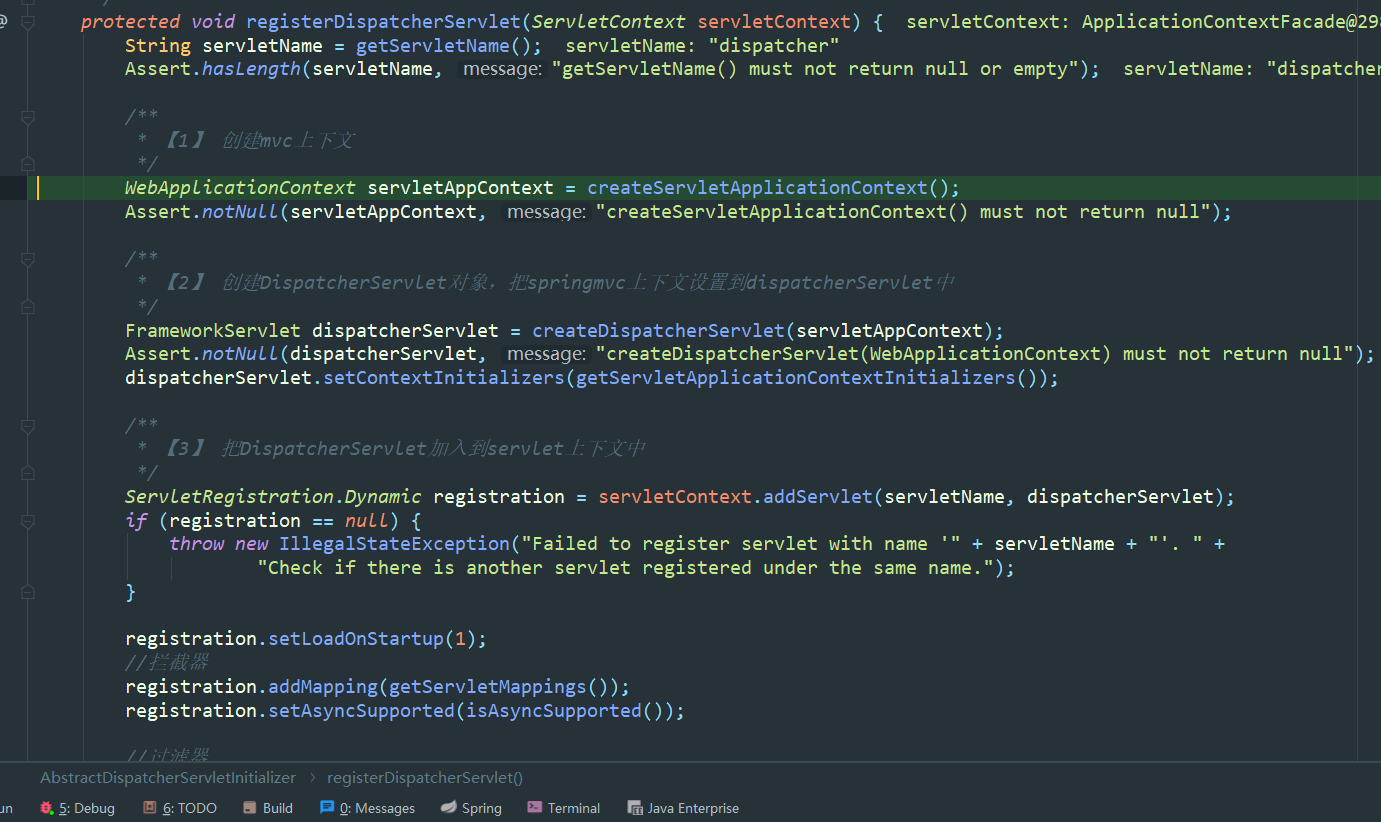Click the hasLength method call
The width and height of the screenshot is (1381, 822).
[251, 69]
